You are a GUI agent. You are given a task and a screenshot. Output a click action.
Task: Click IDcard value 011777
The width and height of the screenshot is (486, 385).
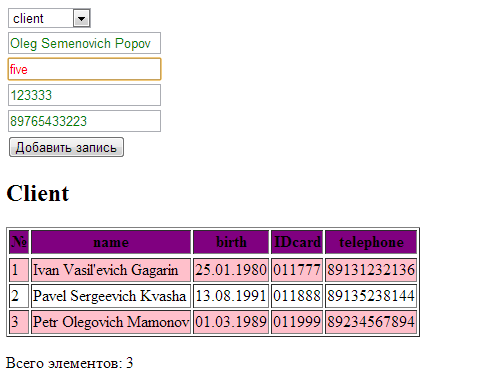coord(297,270)
